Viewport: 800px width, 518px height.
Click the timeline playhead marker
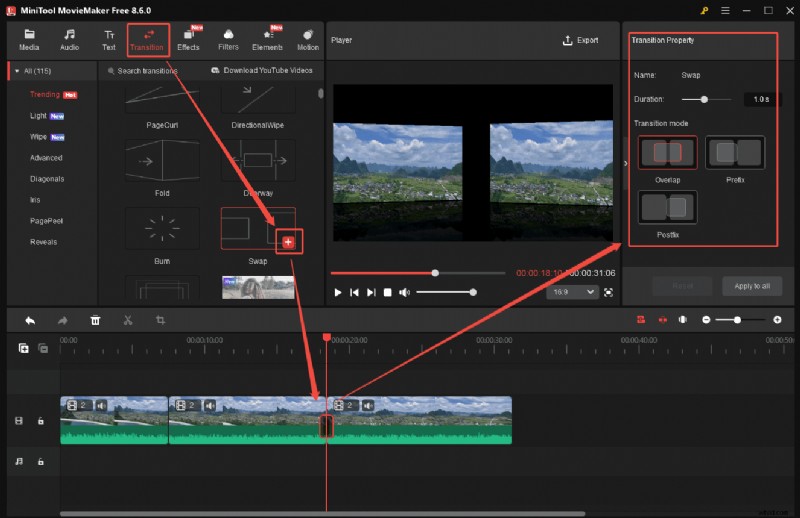[327, 337]
